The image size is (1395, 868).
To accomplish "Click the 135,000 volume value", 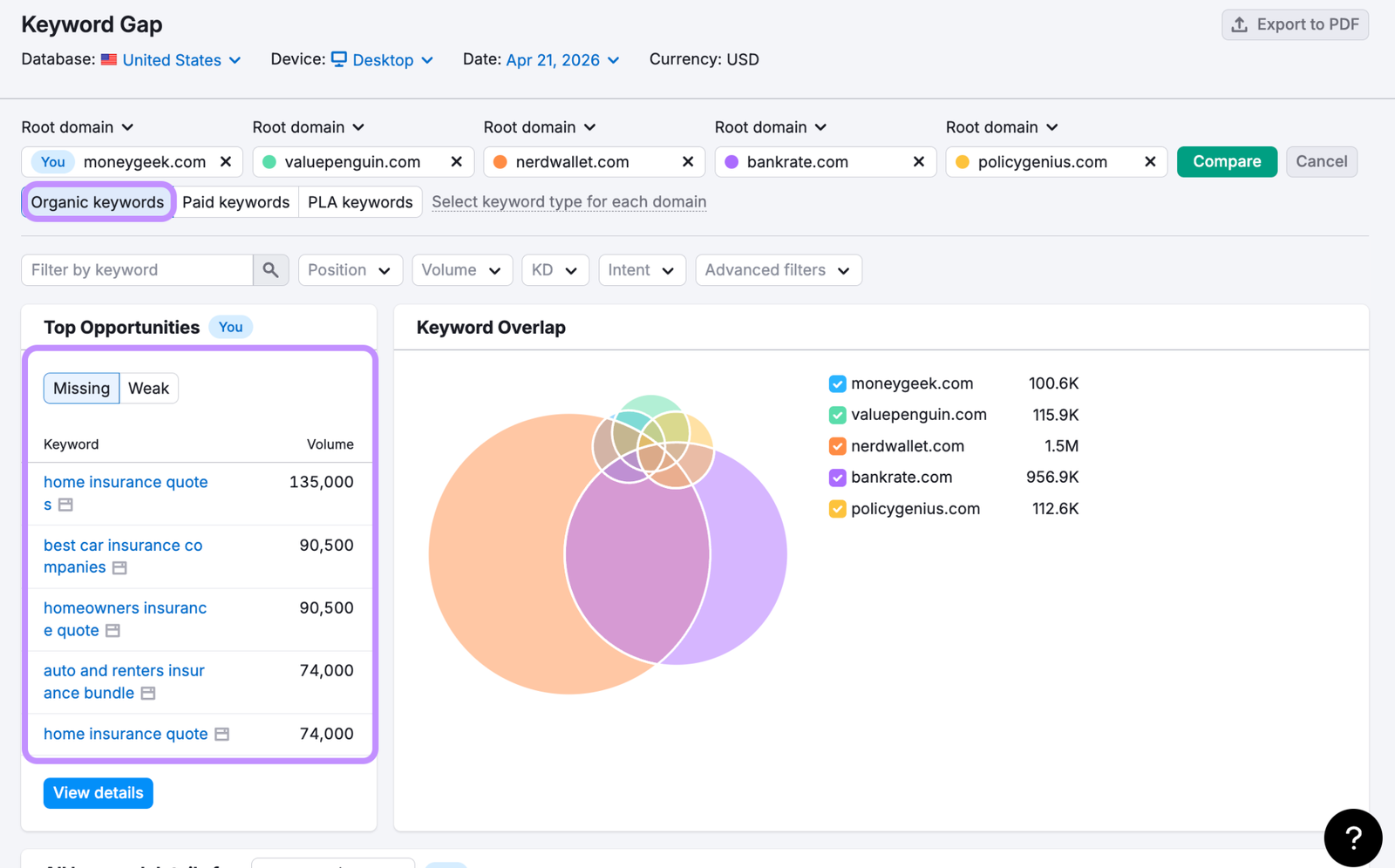I will pos(321,482).
